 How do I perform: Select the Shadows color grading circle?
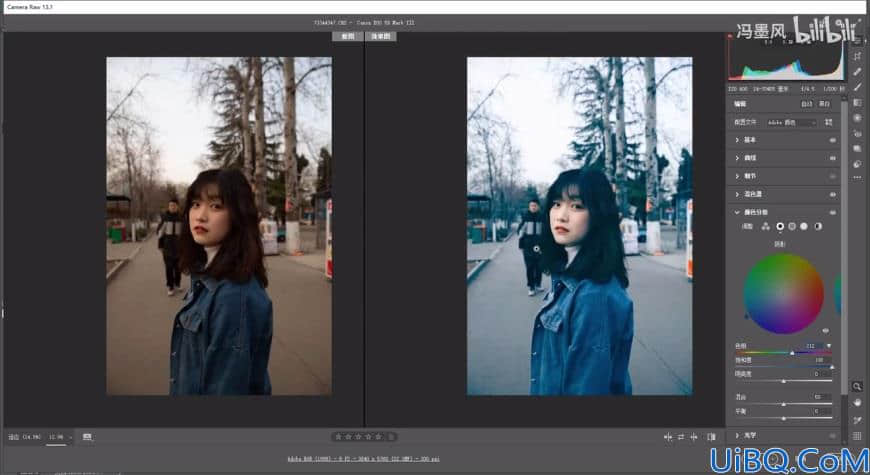tap(780, 226)
